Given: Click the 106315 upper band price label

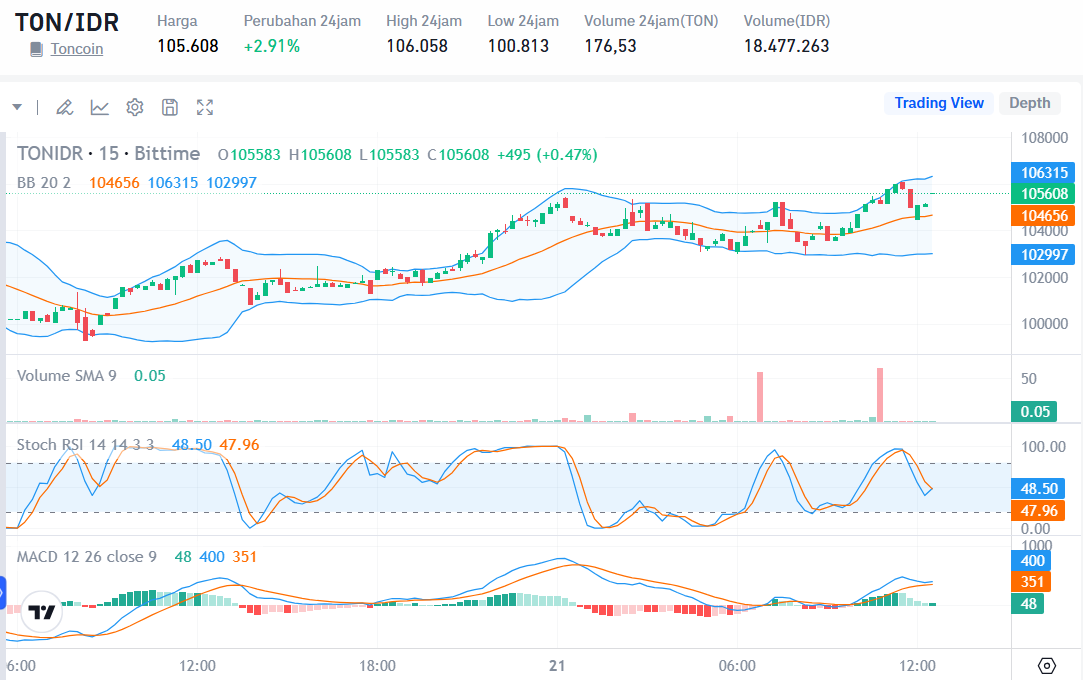Looking at the screenshot, I should tap(1044, 173).
